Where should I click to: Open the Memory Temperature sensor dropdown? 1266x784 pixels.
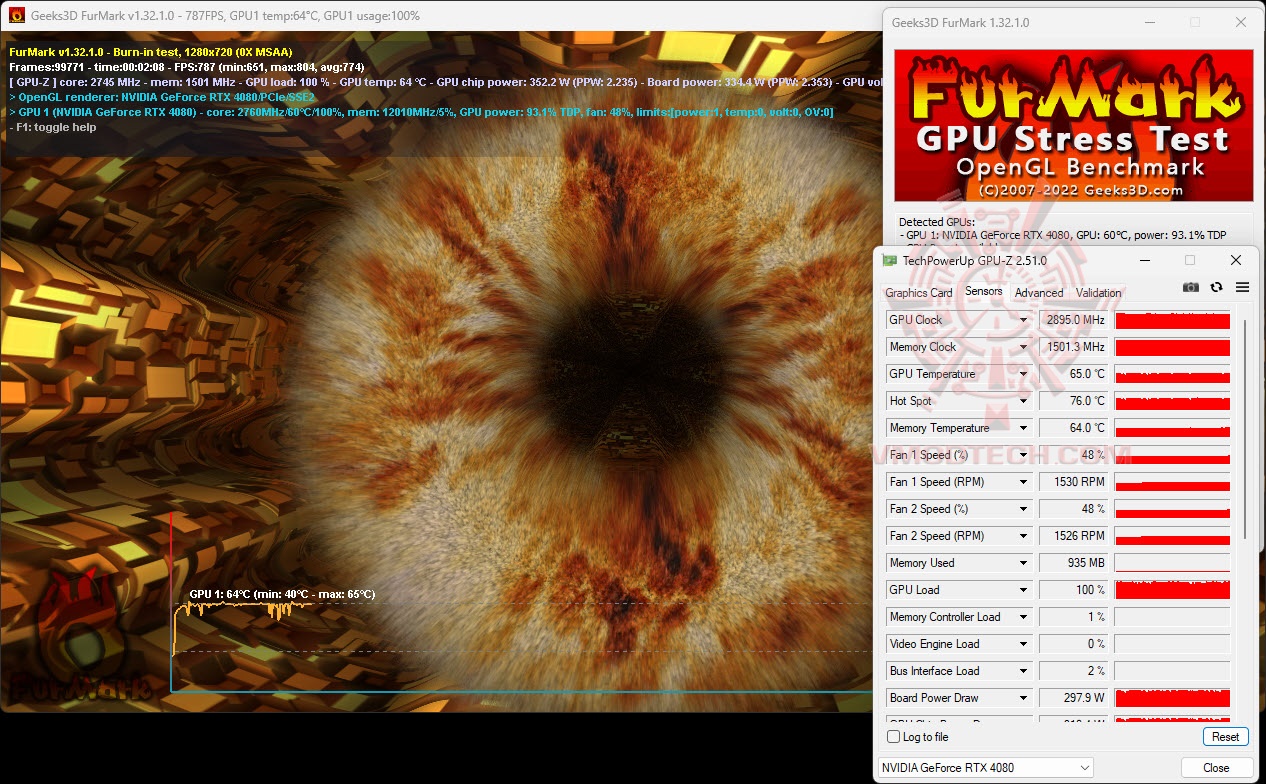click(1023, 428)
